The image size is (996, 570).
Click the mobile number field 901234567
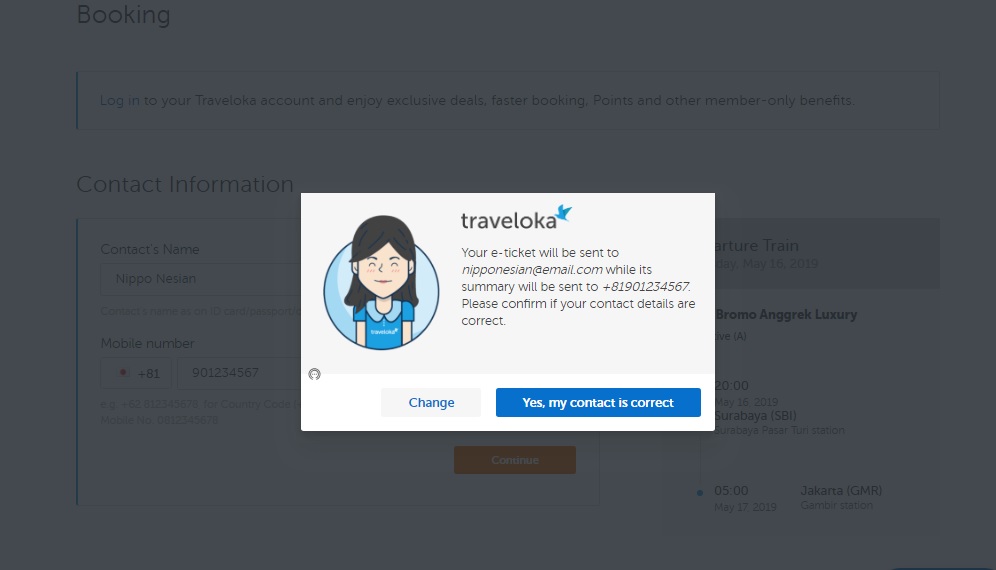[239, 373]
